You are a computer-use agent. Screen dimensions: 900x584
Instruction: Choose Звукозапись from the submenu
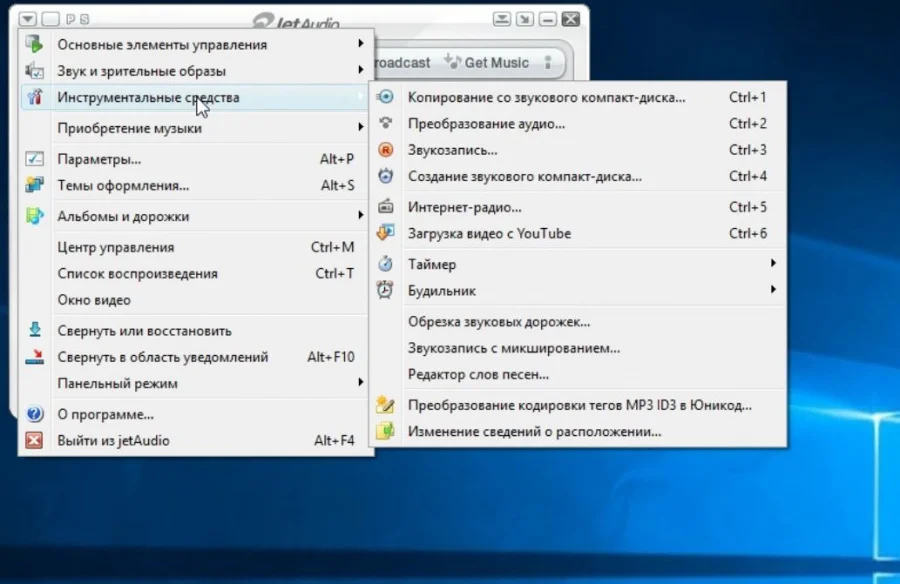(x=578, y=150)
